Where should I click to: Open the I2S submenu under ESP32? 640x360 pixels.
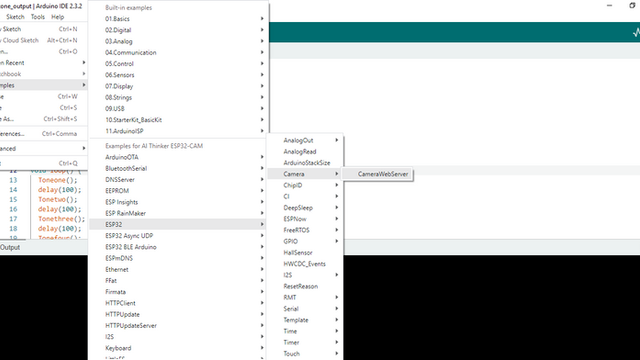(x=305, y=275)
